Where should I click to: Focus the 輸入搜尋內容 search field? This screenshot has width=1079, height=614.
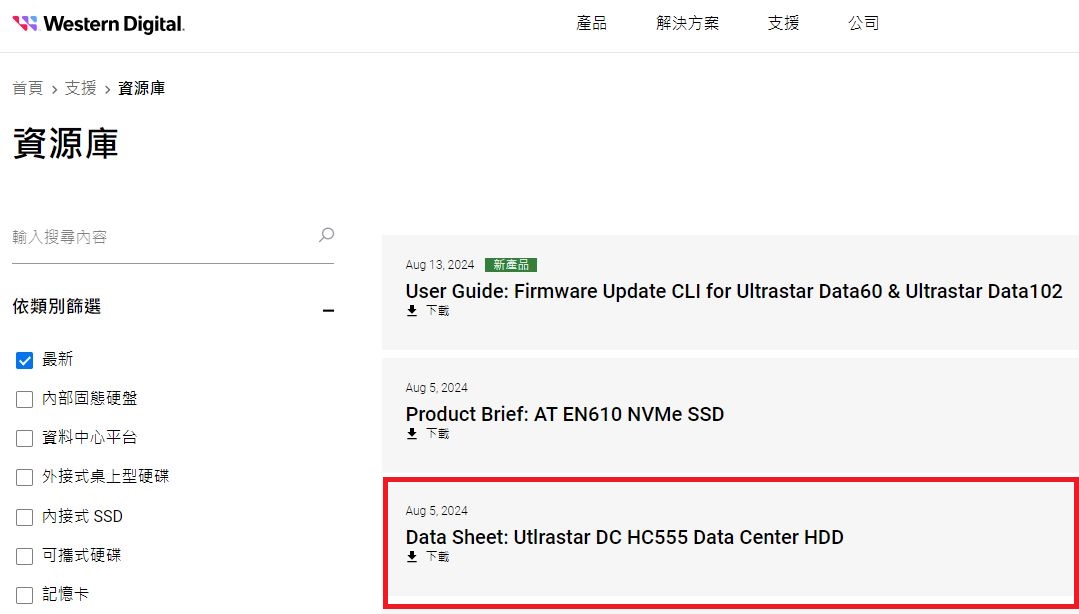point(160,237)
